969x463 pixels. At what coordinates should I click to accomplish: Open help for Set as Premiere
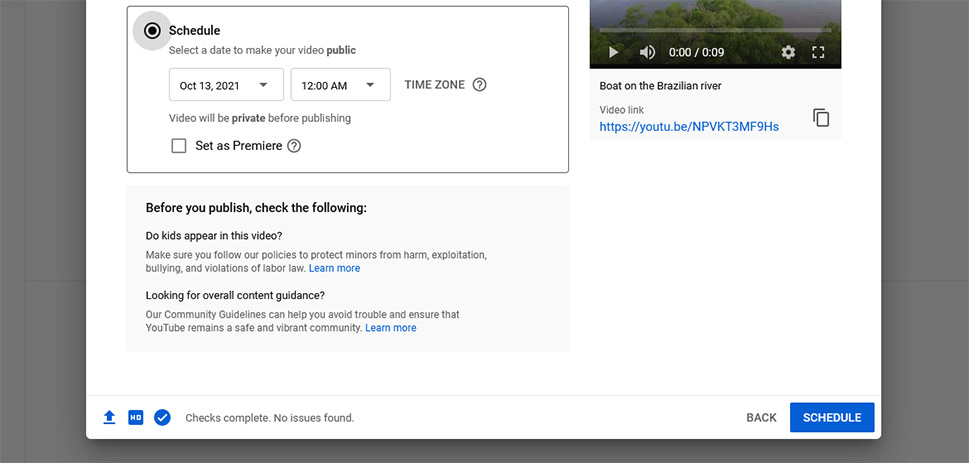(x=294, y=146)
